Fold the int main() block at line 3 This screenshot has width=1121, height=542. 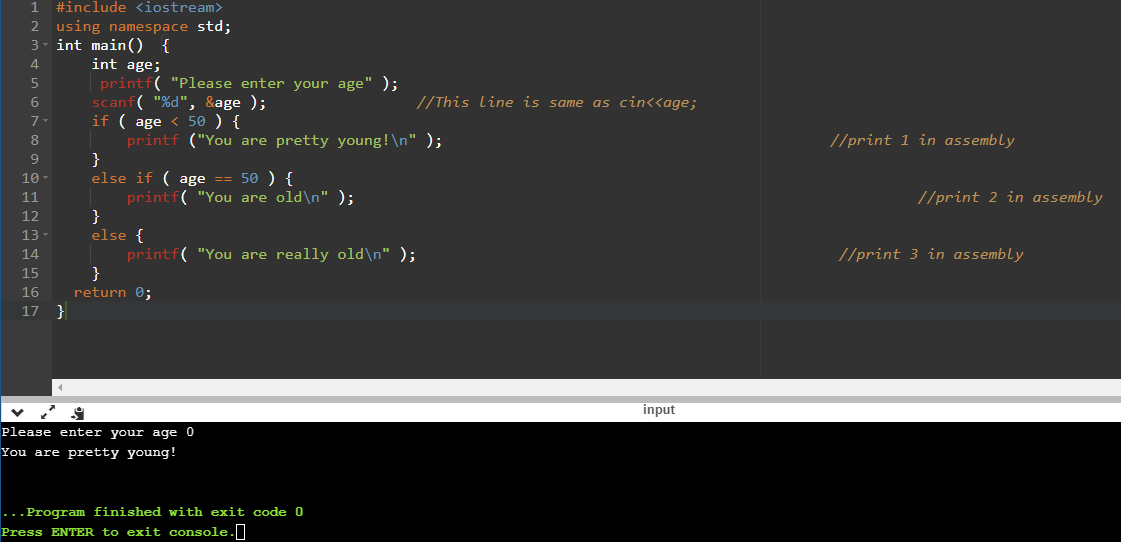[x=45, y=45]
